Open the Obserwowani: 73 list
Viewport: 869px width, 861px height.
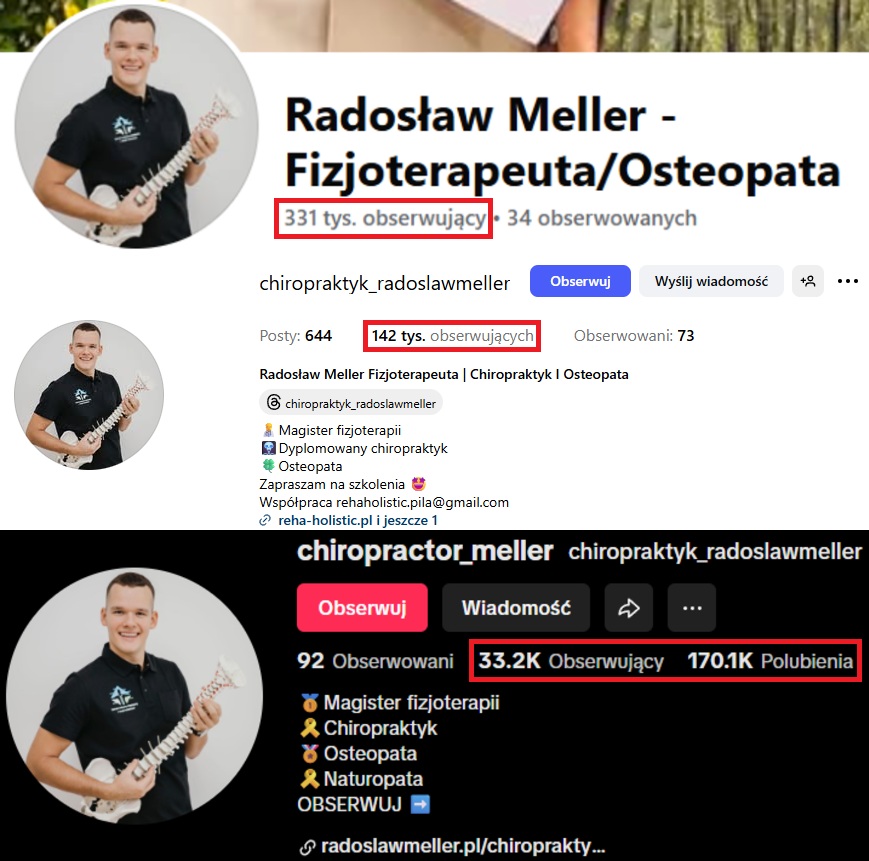point(634,336)
